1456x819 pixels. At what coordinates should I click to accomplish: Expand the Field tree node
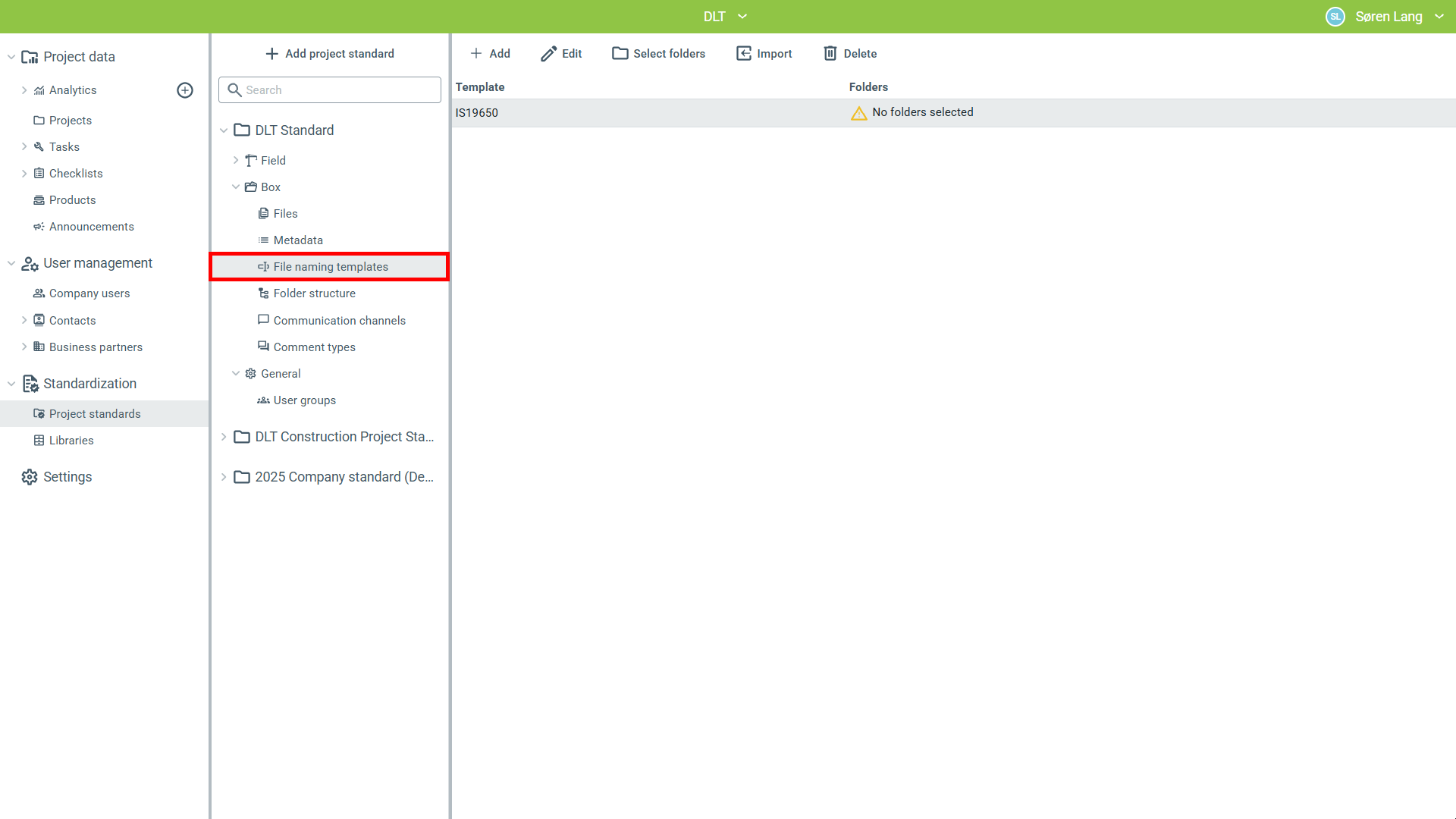[x=236, y=161]
